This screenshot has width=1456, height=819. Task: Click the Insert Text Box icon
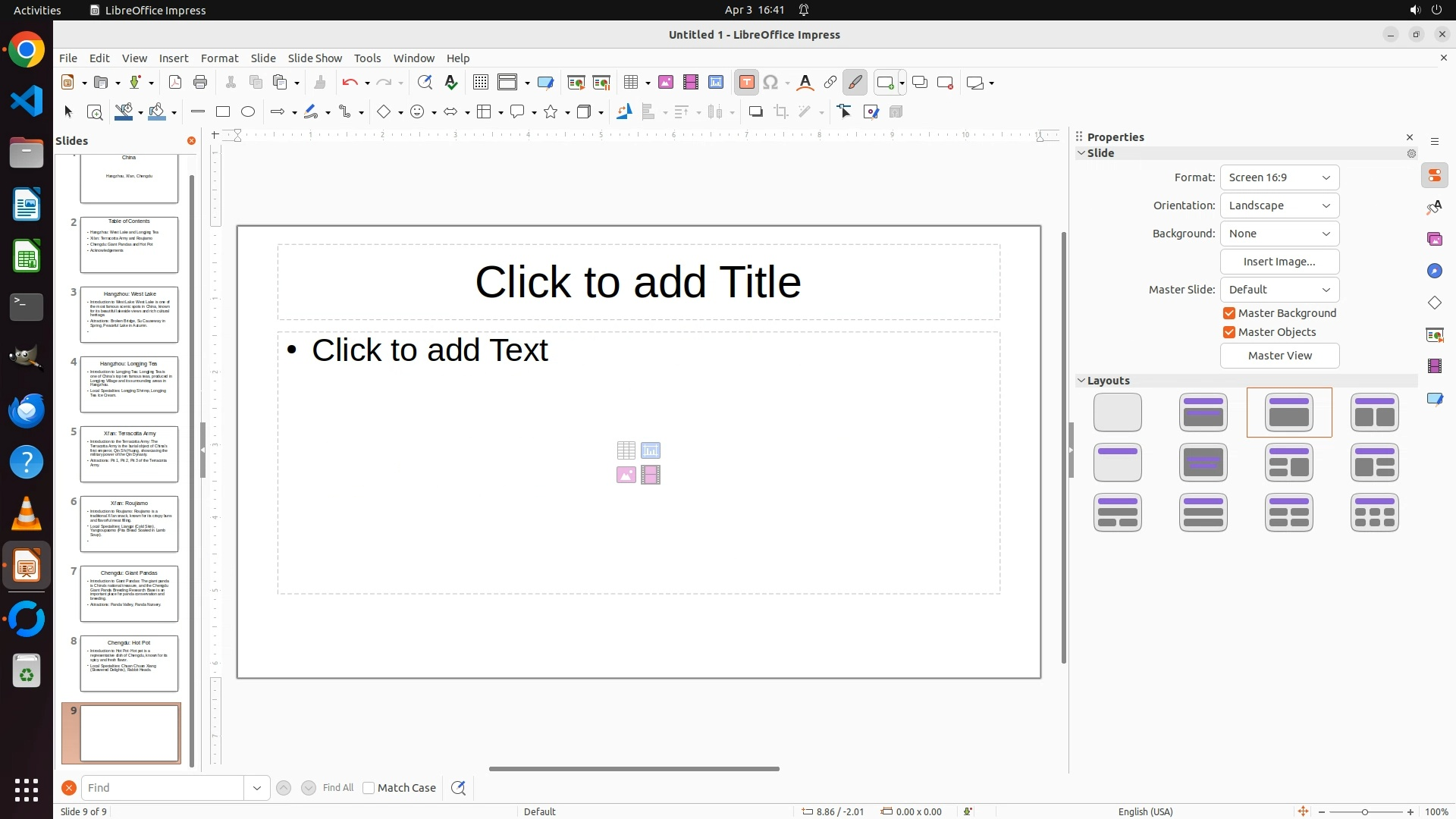[x=746, y=83]
